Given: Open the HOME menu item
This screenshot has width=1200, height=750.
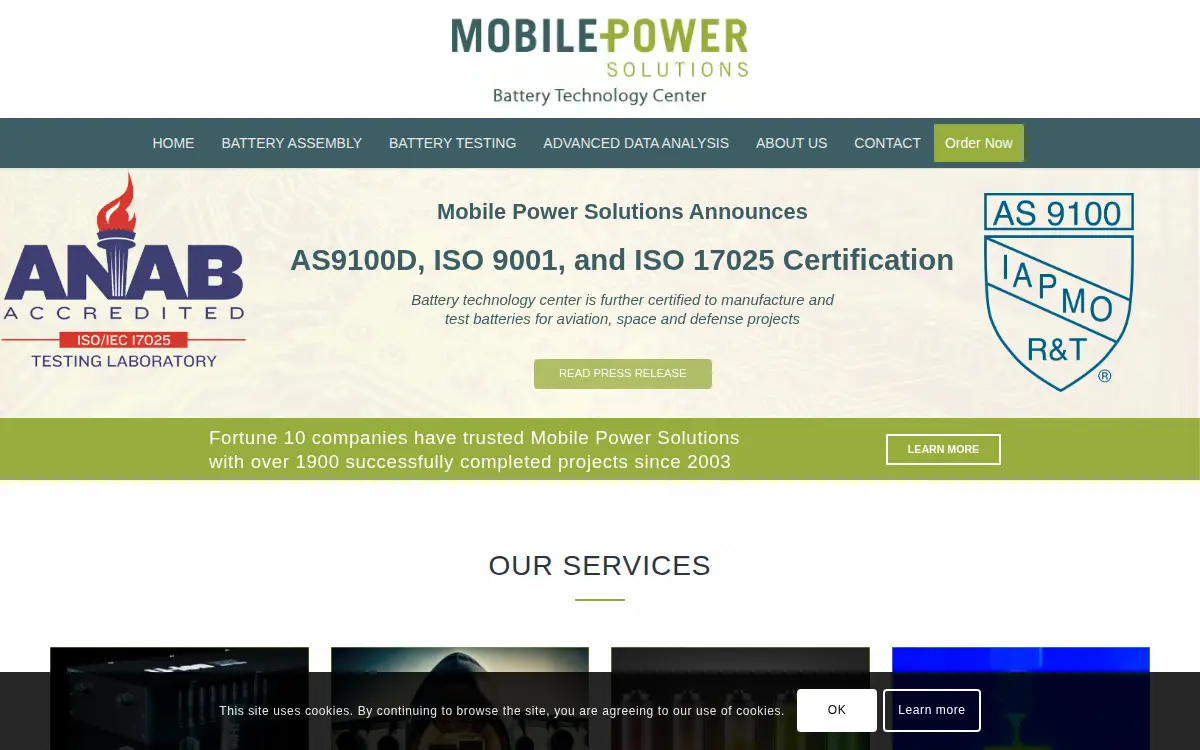Looking at the screenshot, I should pos(173,143).
